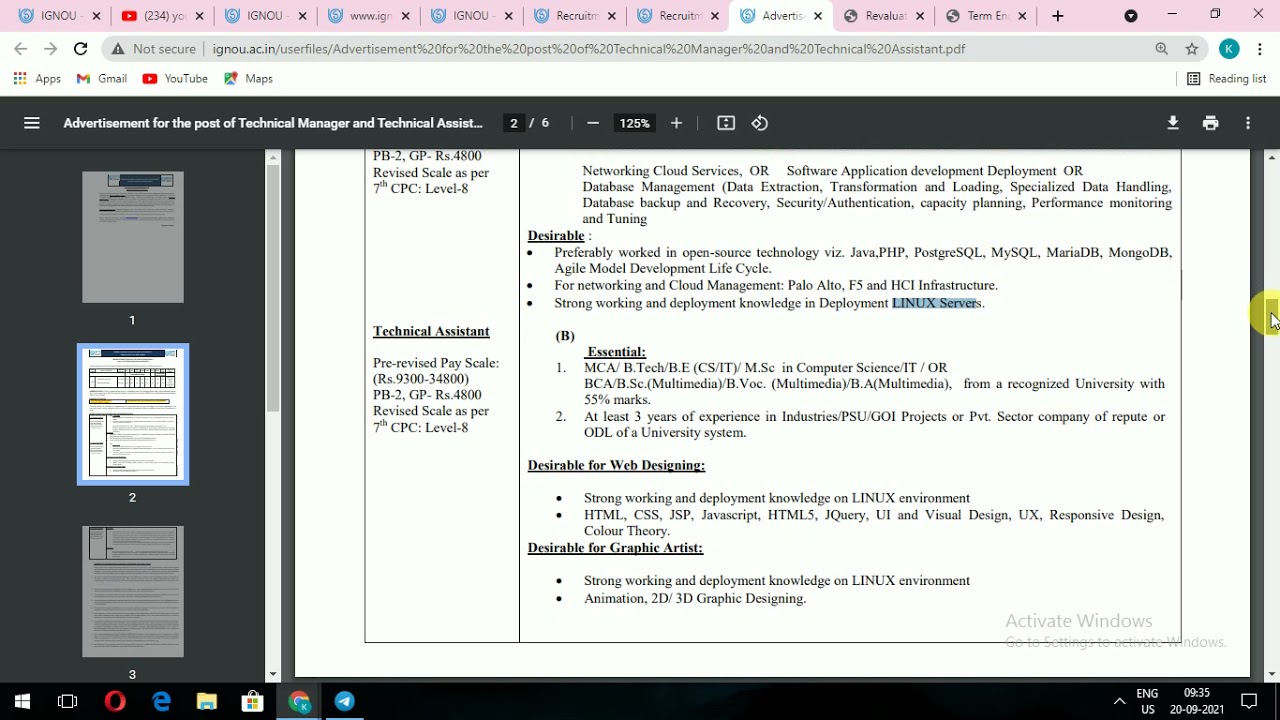Click the document scrollbar up arrow

click(1272, 157)
